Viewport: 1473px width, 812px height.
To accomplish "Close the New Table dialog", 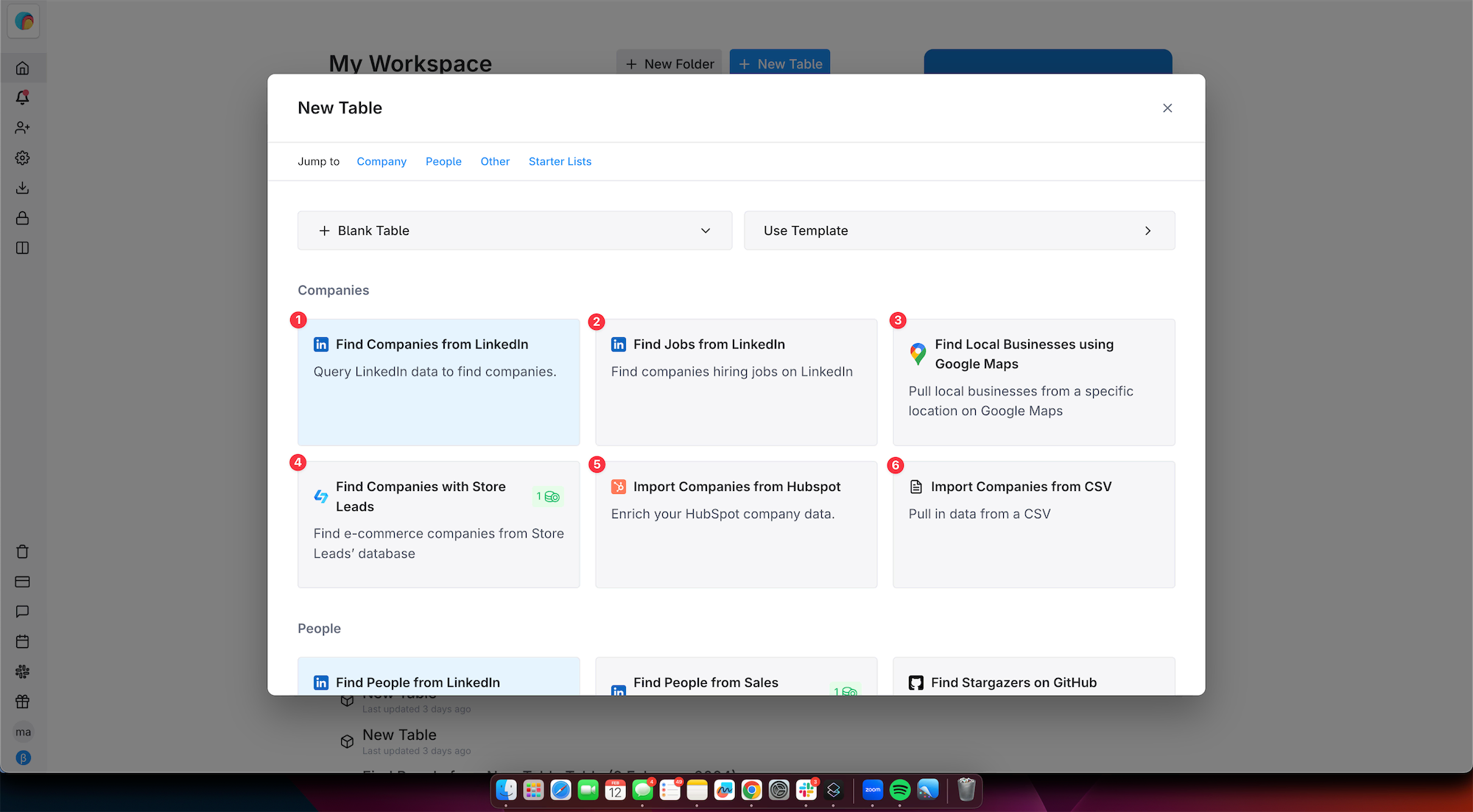I will (x=1167, y=108).
